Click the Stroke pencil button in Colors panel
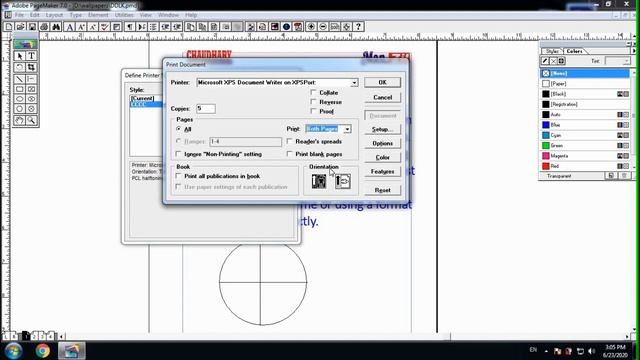 pyautogui.click(x=545, y=61)
